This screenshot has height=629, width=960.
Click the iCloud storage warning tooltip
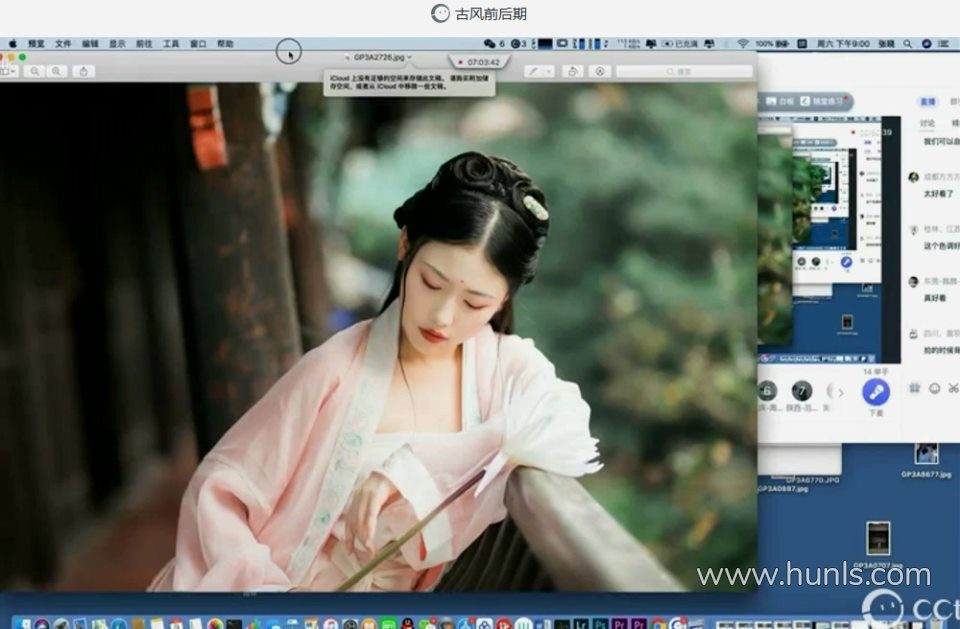[x=409, y=83]
